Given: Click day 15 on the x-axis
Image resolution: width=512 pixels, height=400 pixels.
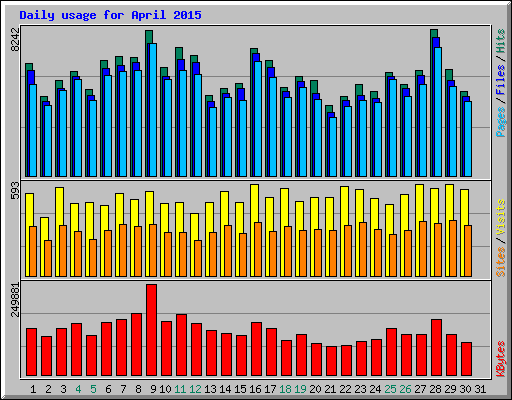Looking at the screenshot, I should 240,389.
